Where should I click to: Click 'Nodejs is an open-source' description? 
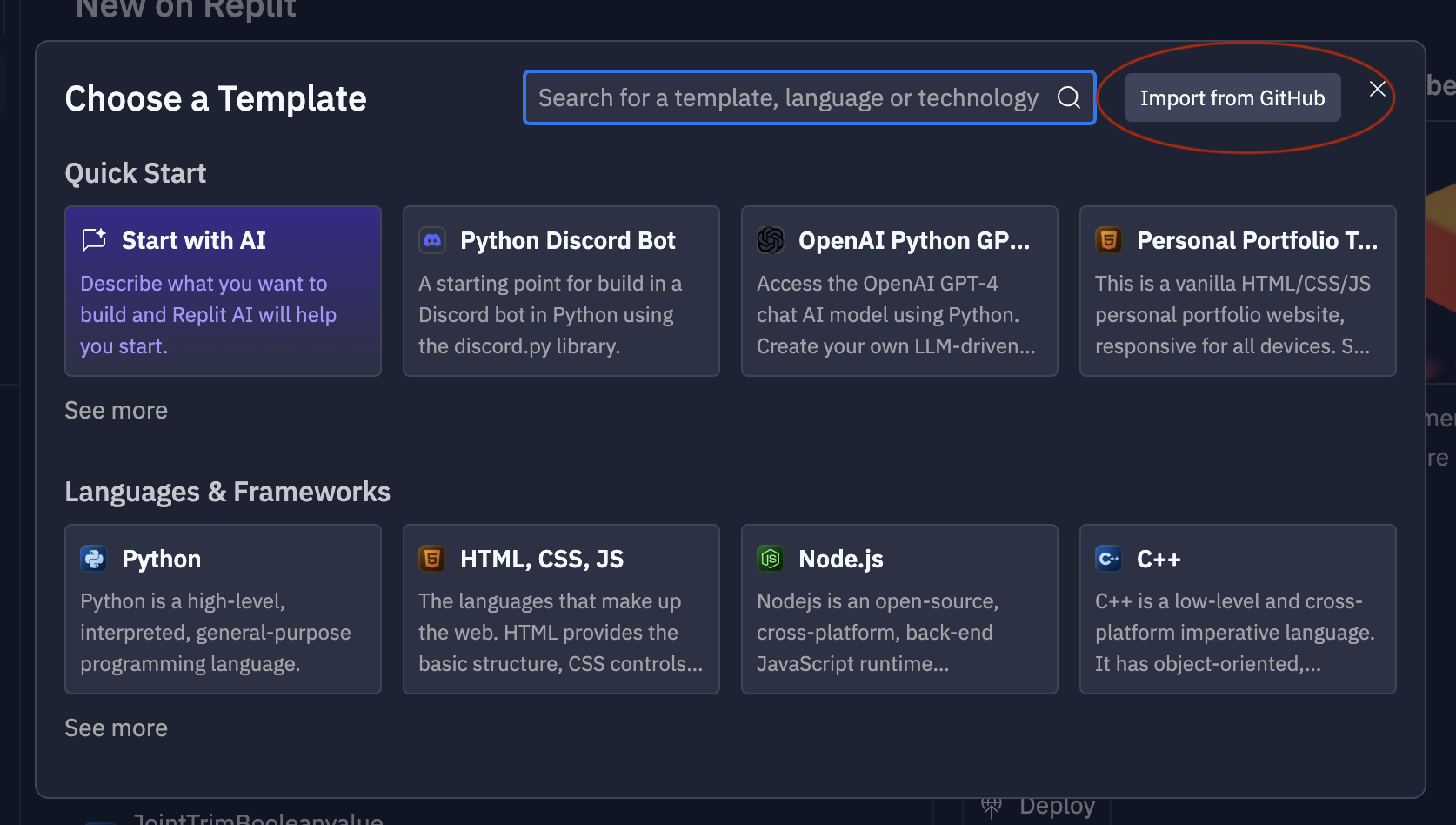coord(878,633)
